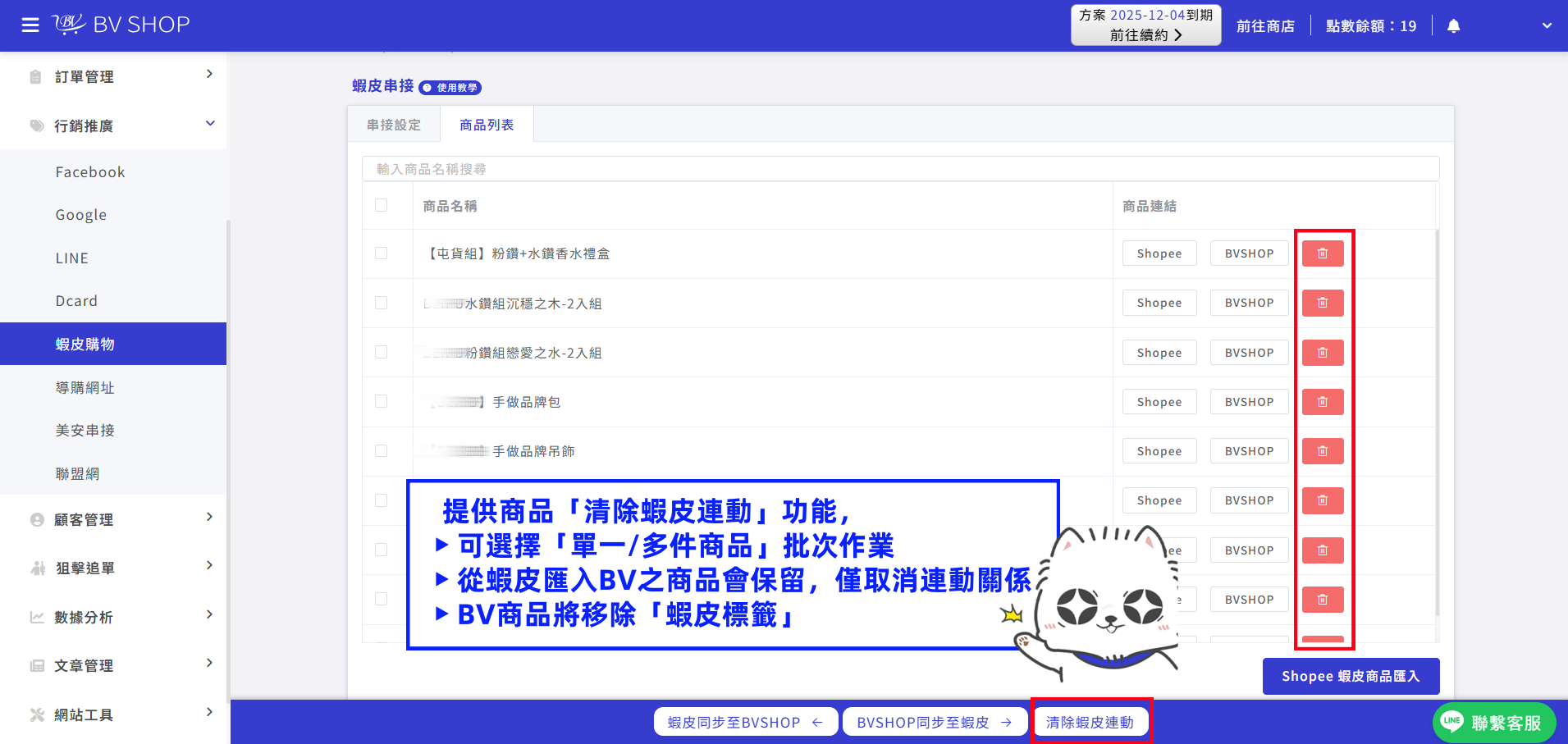Select the 水鑽組沉穩之木-2入組 checkbox
The image size is (1568, 744).
tap(381, 303)
